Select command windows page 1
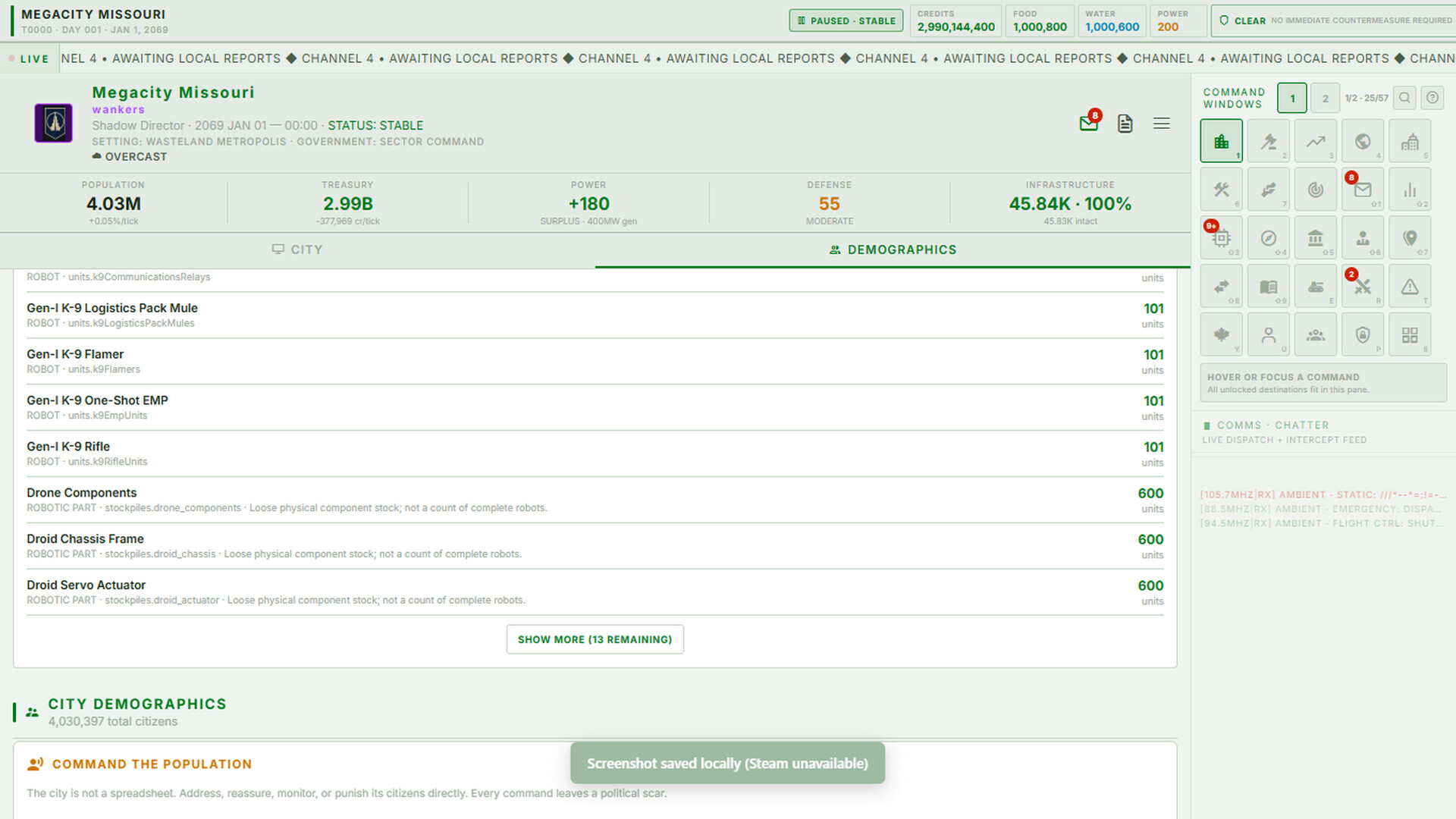The image size is (1456, 819). pos(1292,98)
